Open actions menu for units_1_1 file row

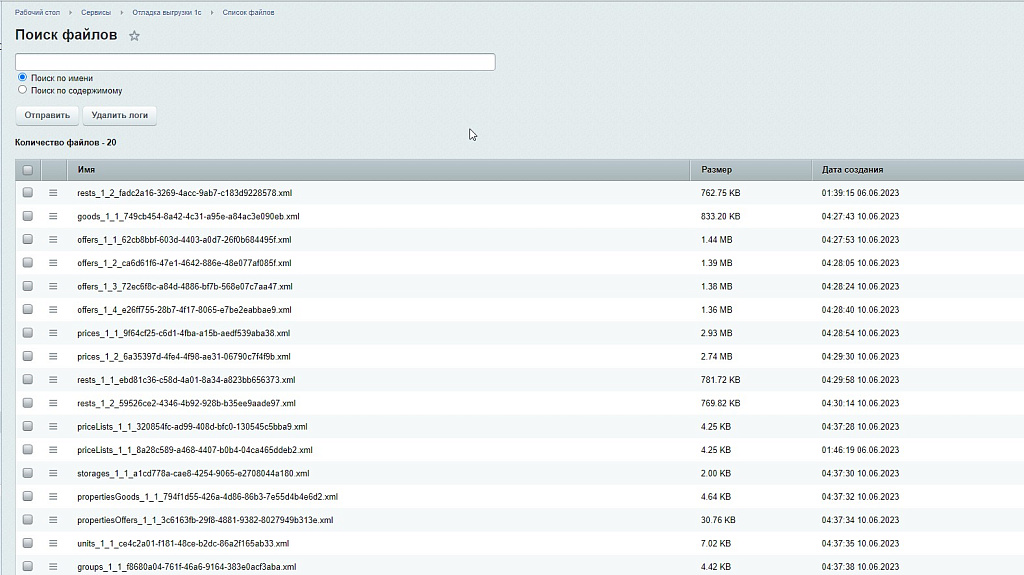coord(54,544)
